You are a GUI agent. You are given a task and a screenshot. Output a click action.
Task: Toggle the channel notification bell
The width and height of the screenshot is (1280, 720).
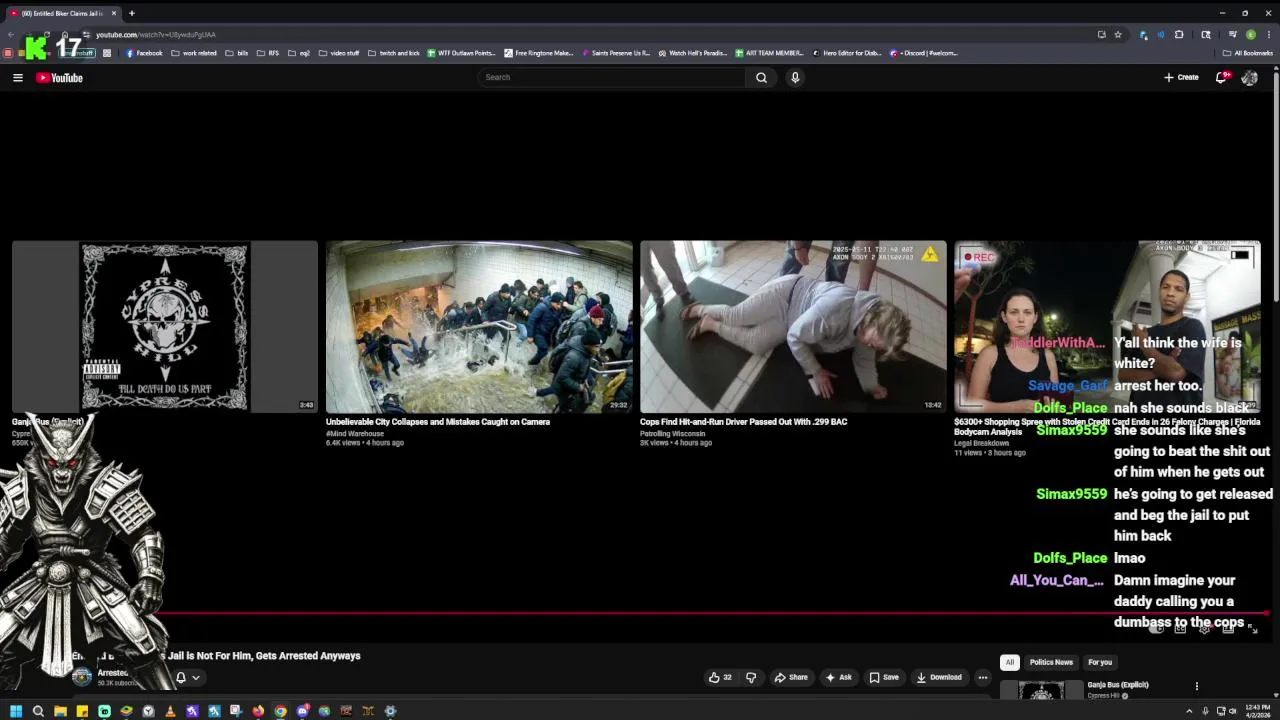point(181,677)
